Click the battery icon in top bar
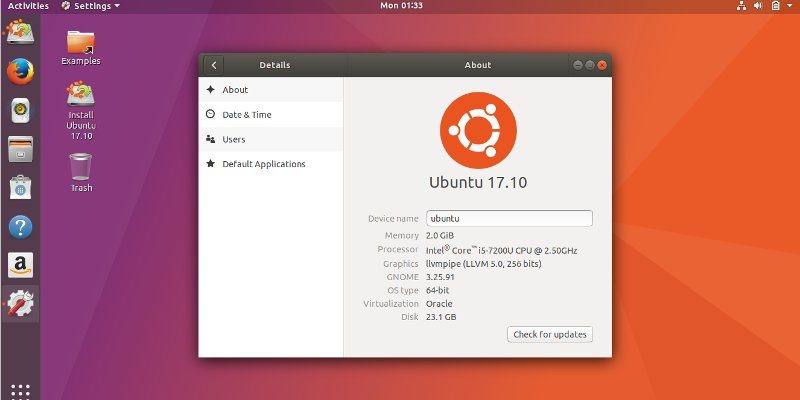The height and width of the screenshot is (400, 800). click(776, 6)
